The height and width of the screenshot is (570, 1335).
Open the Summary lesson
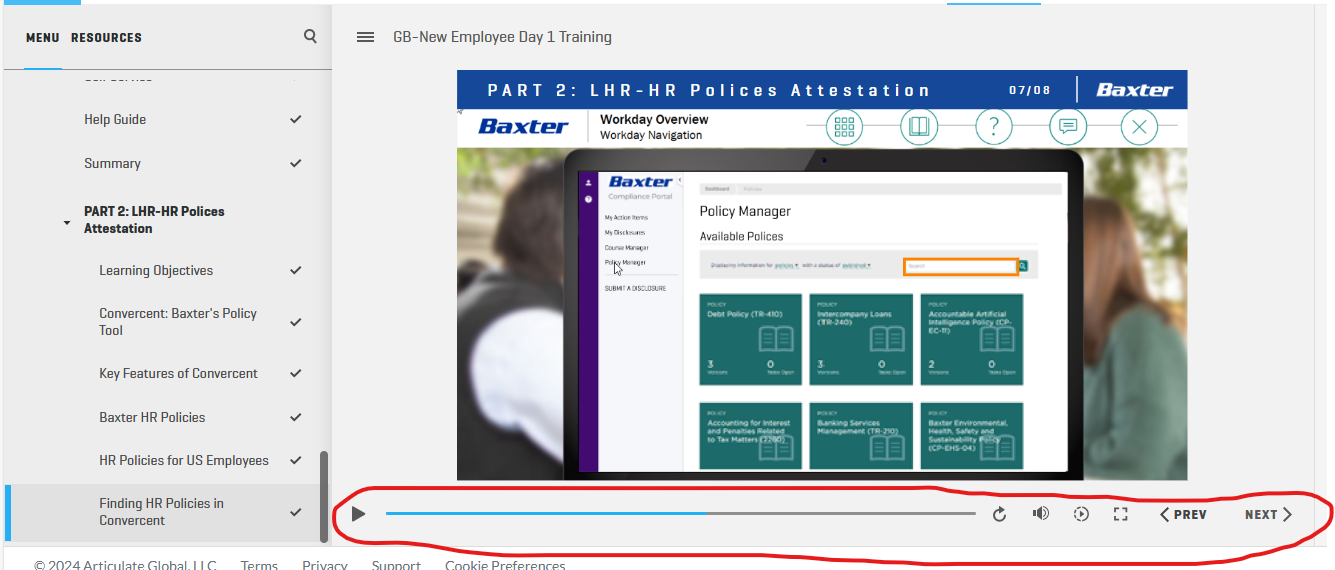(x=112, y=163)
